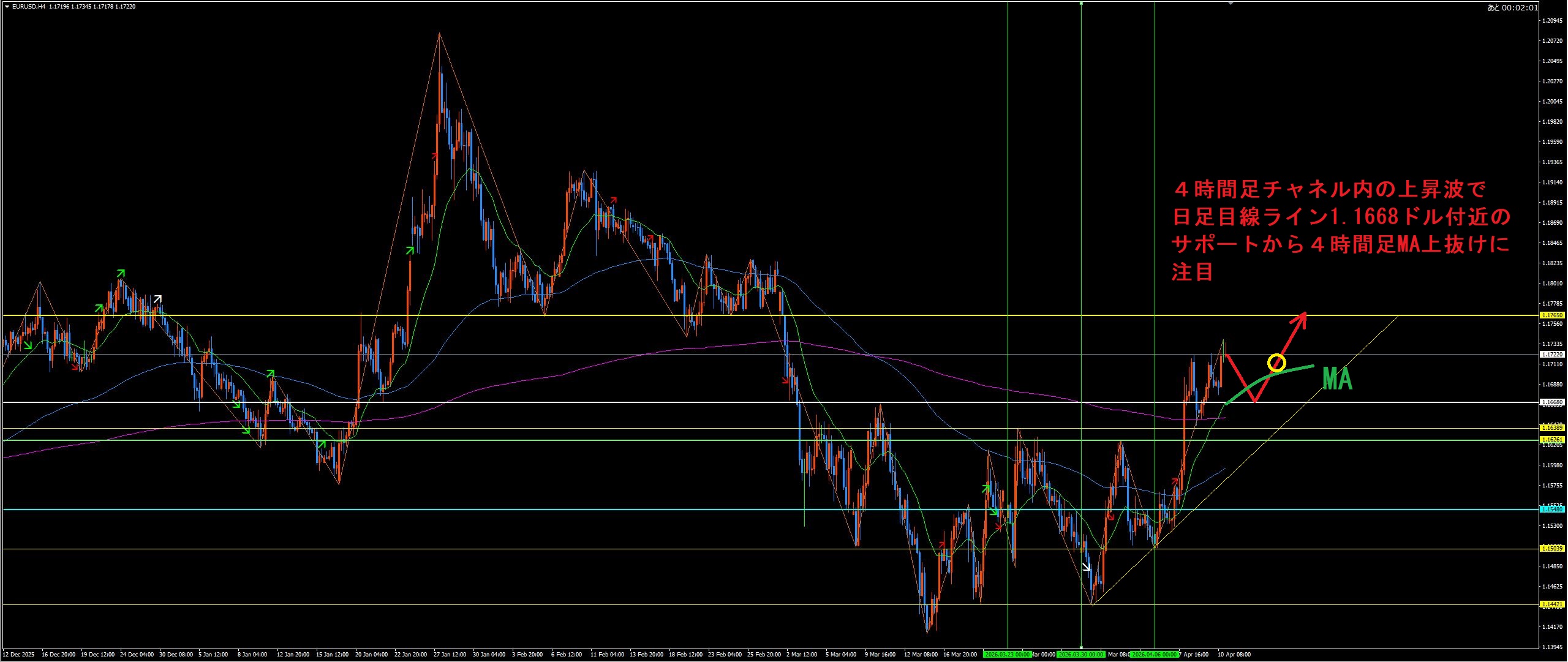Select the 2026.03.23 00:00 date marker
1568x662 pixels.
(1007, 655)
